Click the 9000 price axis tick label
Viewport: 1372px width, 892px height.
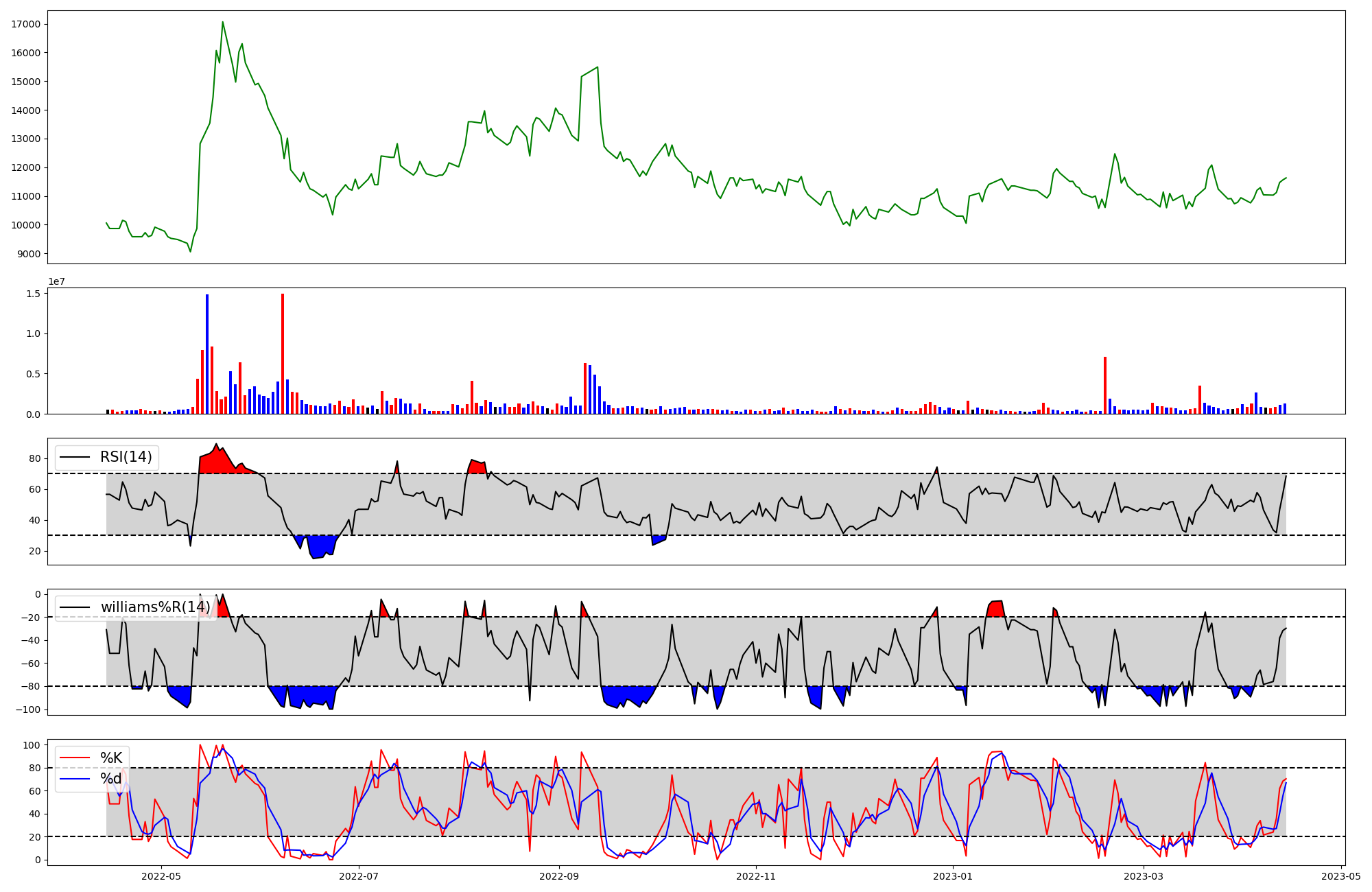point(29,254)
